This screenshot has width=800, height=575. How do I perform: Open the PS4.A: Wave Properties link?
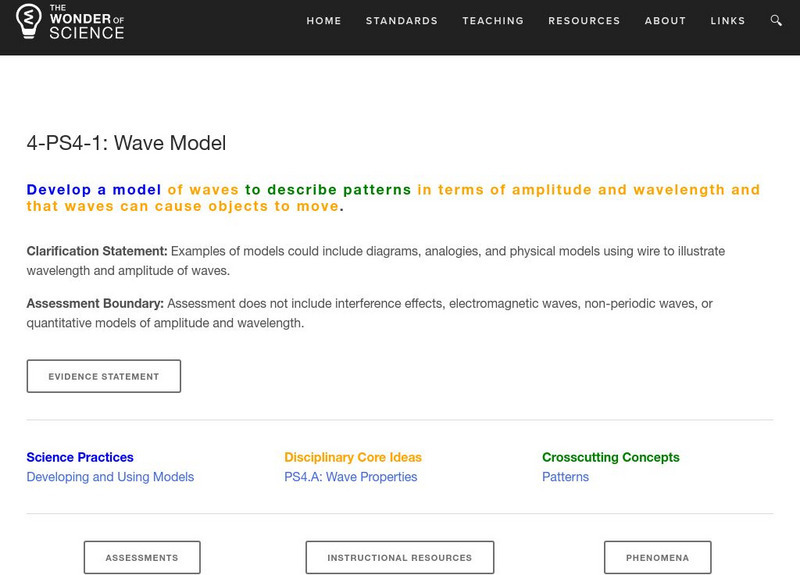pos(350,477)
